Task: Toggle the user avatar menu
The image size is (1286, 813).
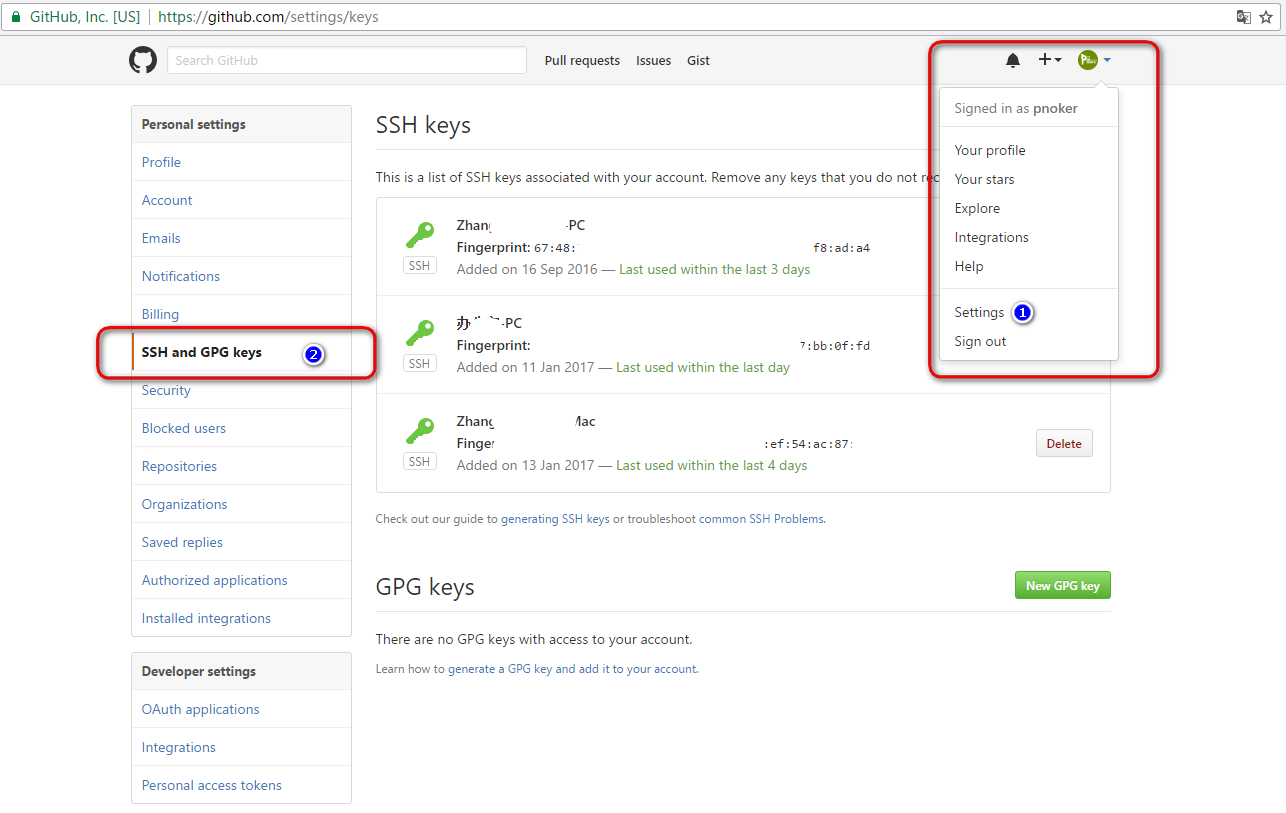Action: pyautogui.click(x=1094, y=60)
